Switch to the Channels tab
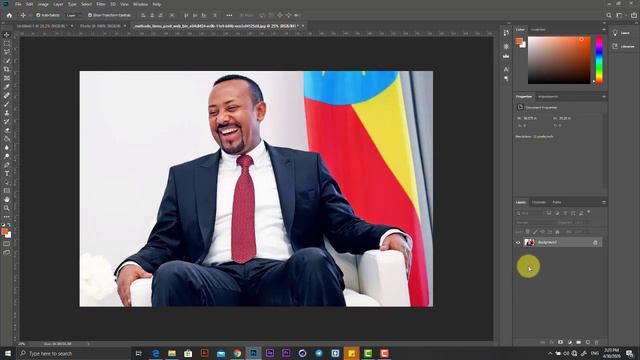The image size is (640, 360). click(x=539, y=202)
